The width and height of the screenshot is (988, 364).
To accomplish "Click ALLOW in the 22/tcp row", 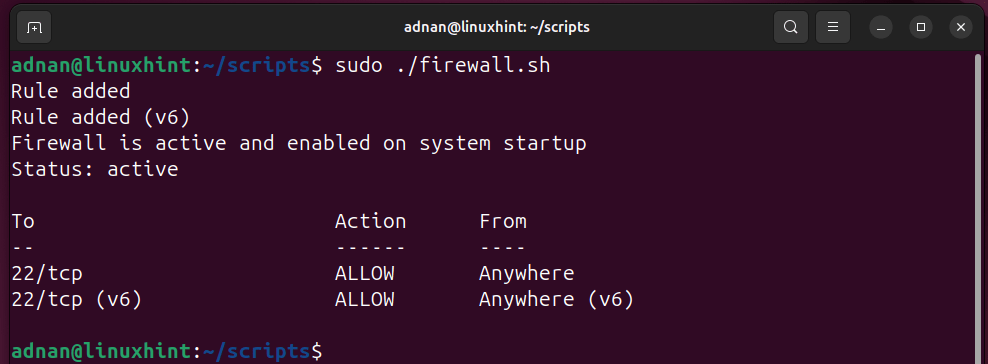I will coord(365,273).
